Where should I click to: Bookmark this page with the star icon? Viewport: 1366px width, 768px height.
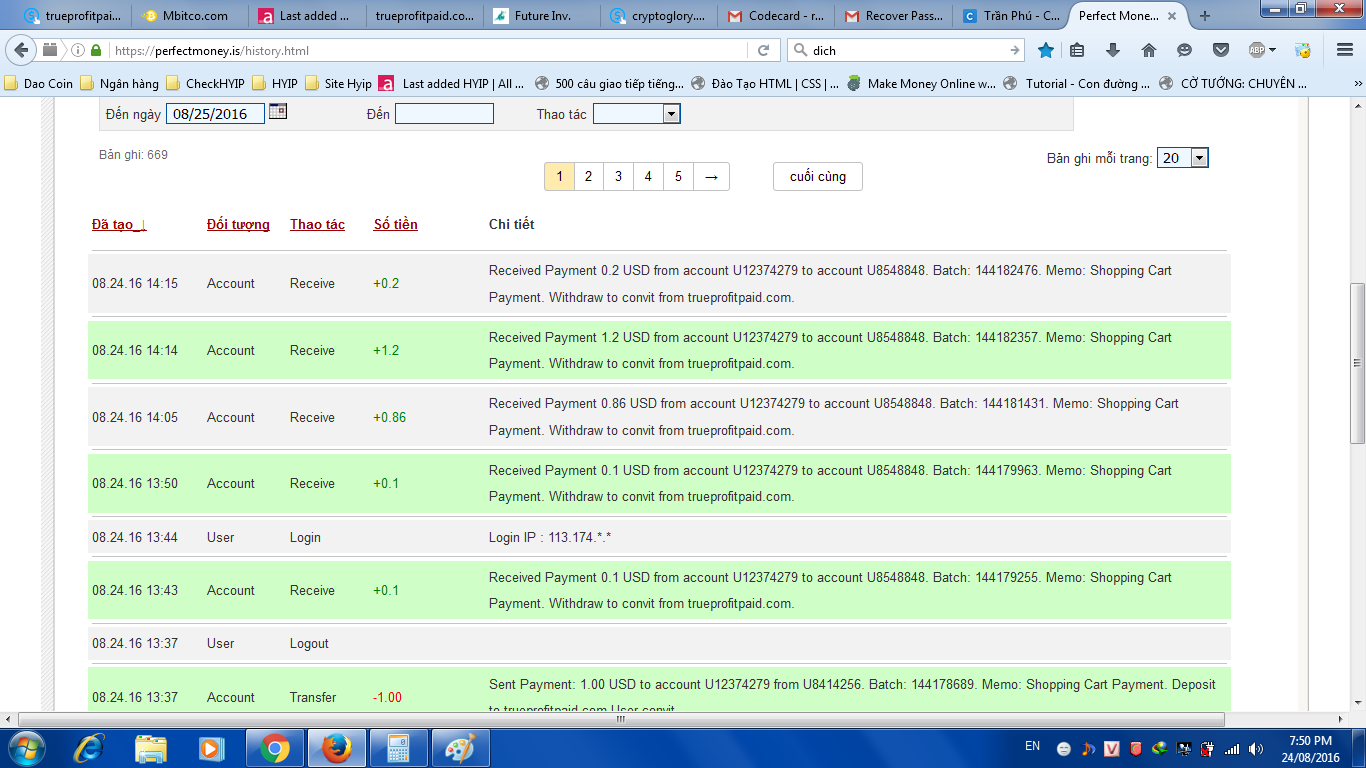[1046, 50]
